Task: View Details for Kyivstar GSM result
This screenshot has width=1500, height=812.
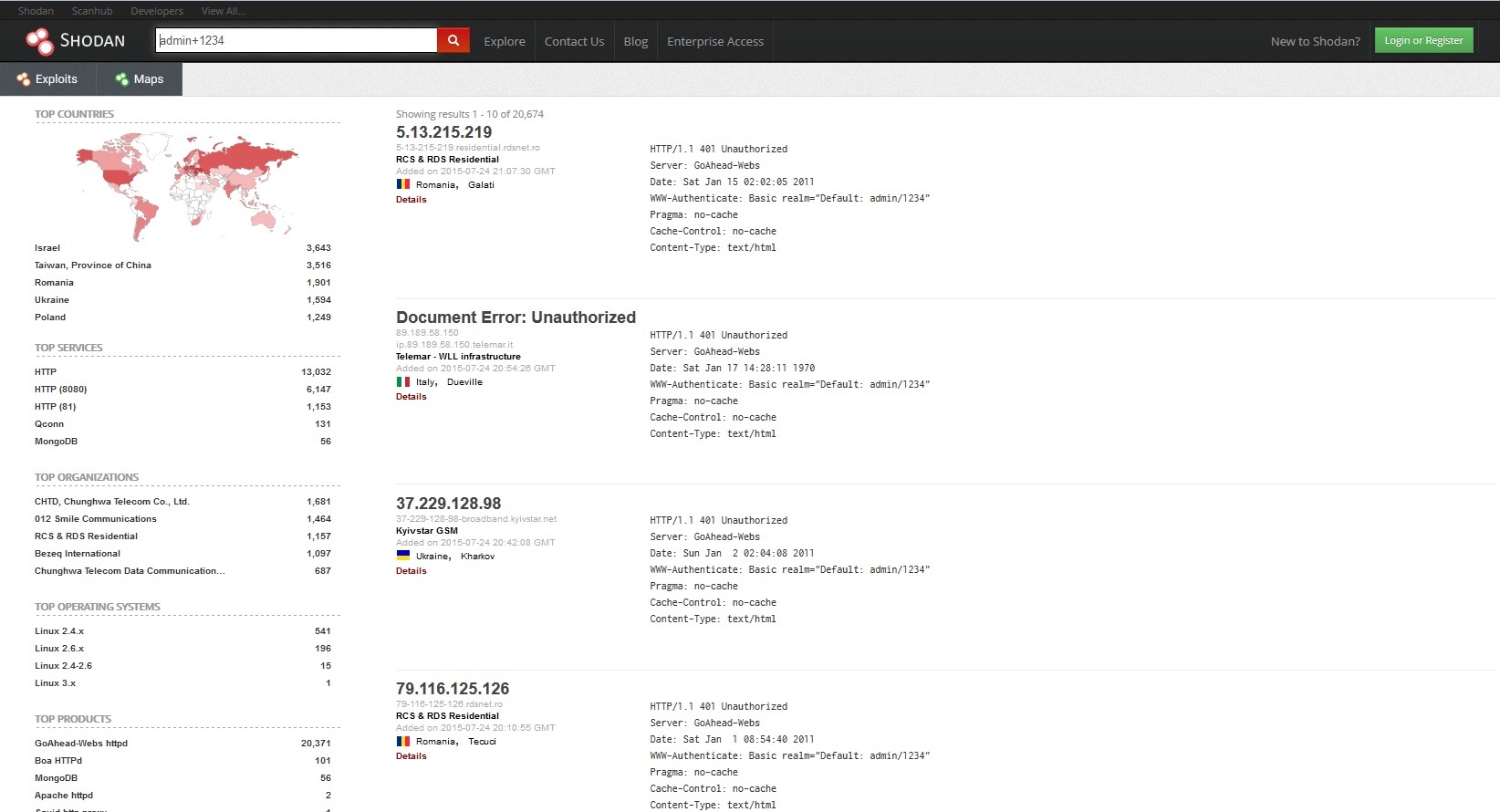Action: pyautogui.click(x=411, y=570)
